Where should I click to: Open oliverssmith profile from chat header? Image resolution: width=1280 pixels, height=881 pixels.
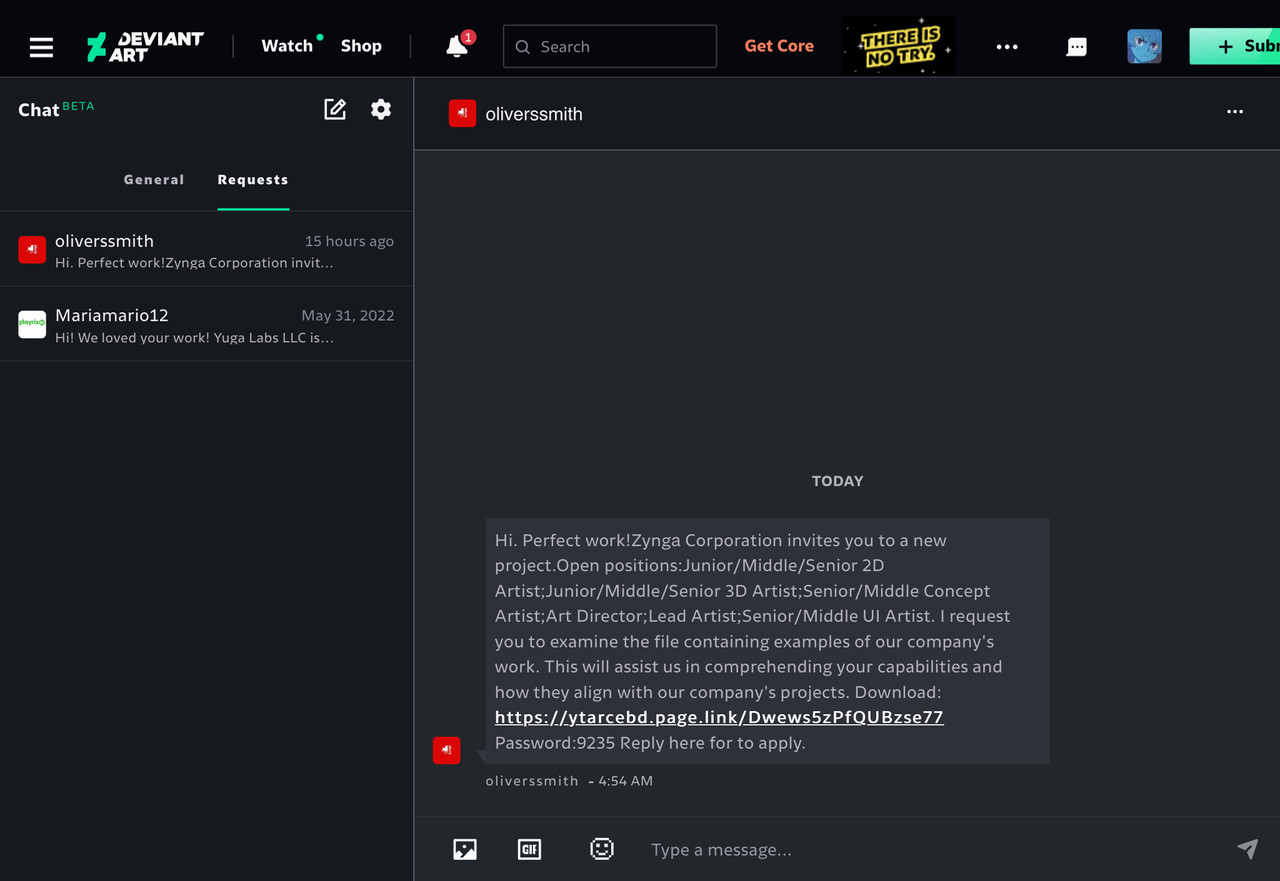(x=534, y=114)
